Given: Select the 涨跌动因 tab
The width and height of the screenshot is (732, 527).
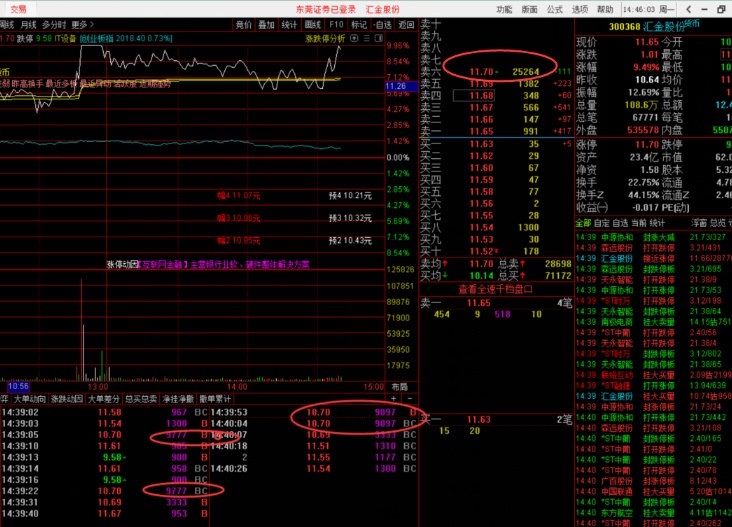Looking at the screenshot, I should [x=67, y=399].
